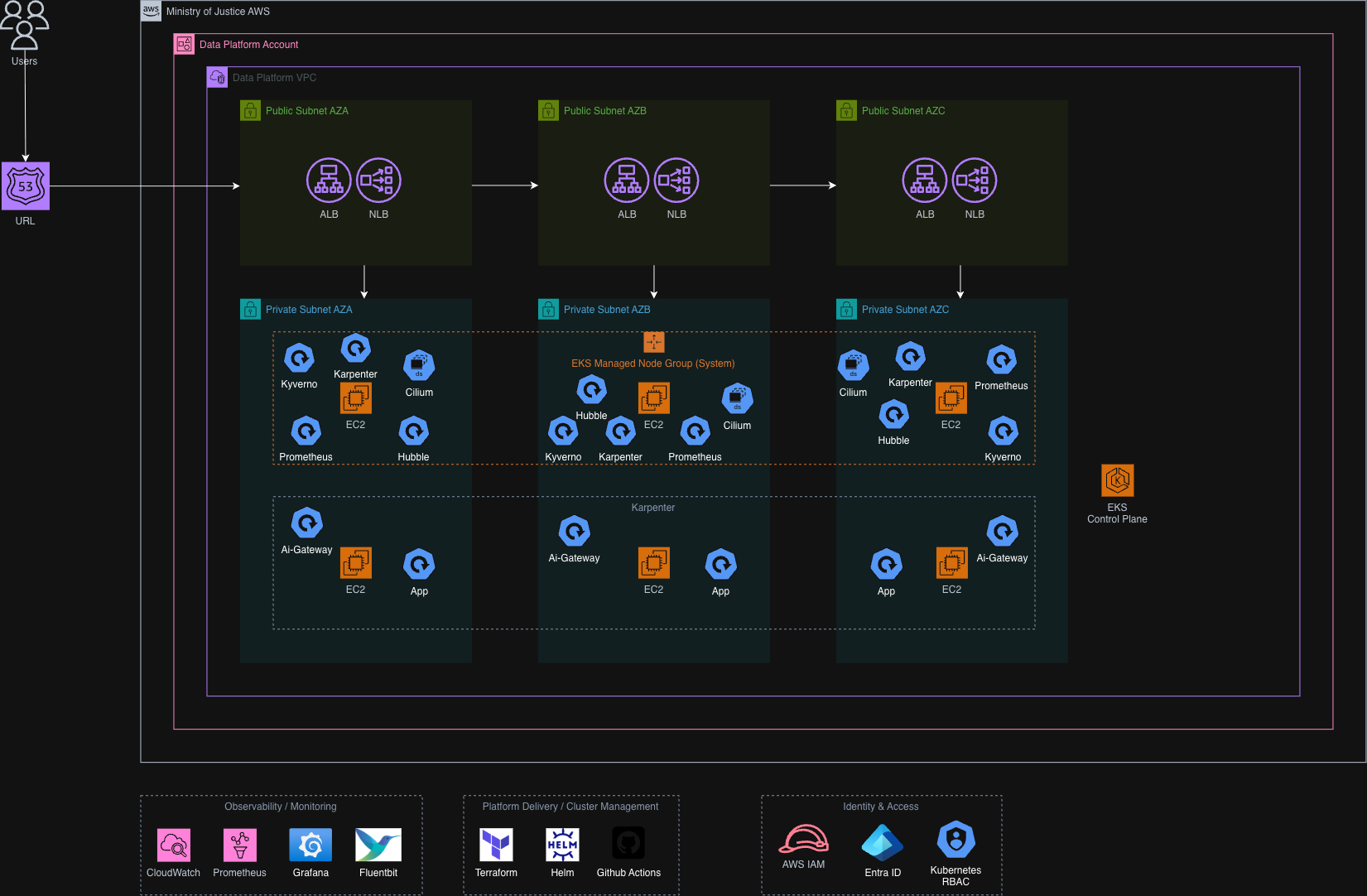Select the EC2 icon beside Karpenter in Subnet AZC
Viewport: 1367px width, 896px height.
[951, 398]
